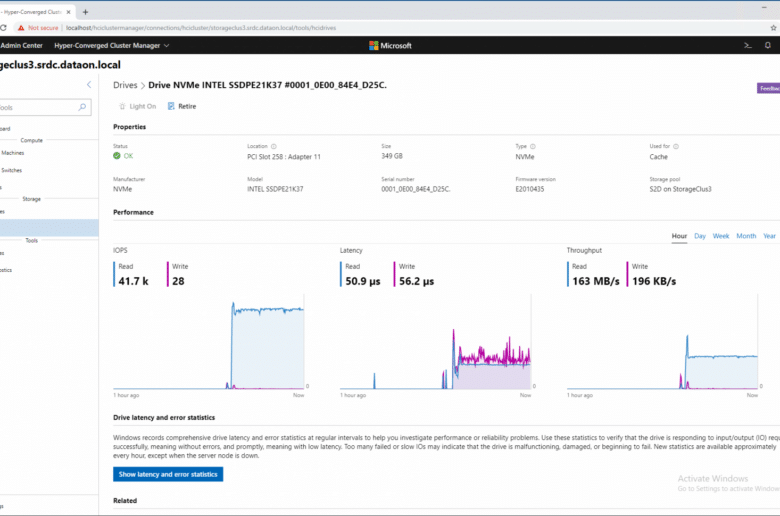
Task: Click firmware version E2010435
Action: pos(530,189)
